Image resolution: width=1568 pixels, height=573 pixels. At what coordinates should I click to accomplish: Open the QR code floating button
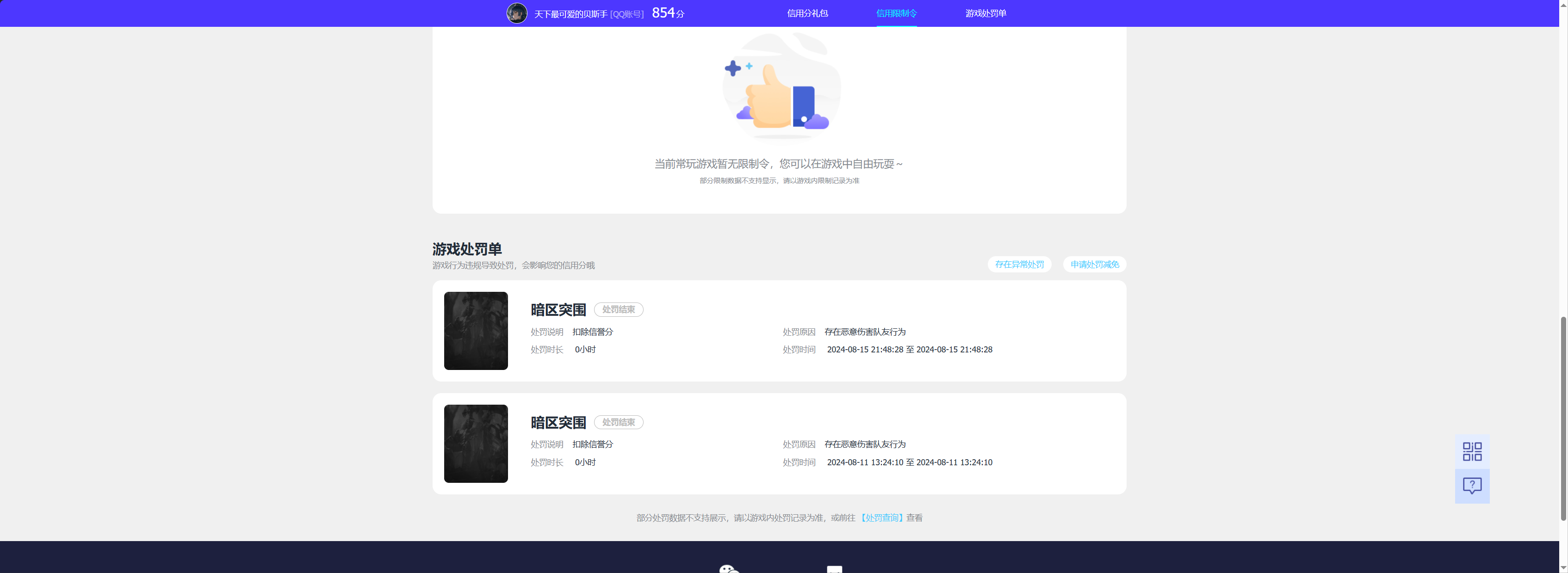pyautogui.click(x=1472, y=451)
